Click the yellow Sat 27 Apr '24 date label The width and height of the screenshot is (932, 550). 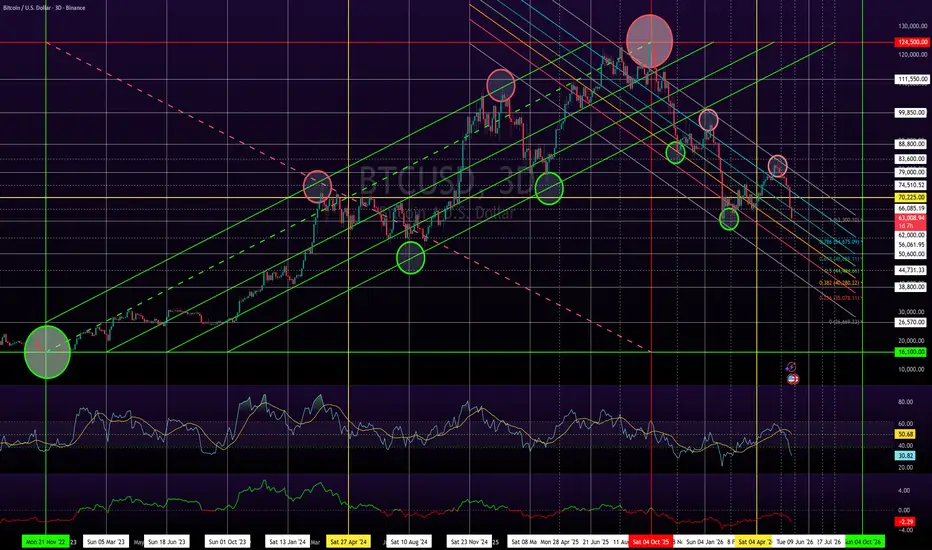(348, 542)
